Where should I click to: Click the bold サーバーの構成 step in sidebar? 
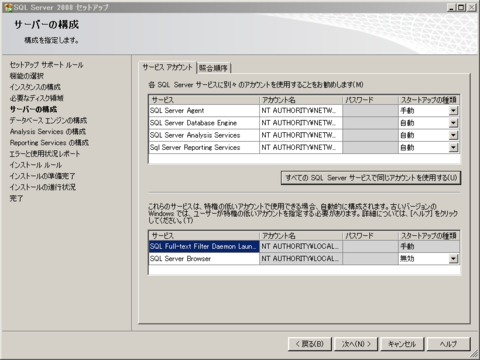(33, 109)
